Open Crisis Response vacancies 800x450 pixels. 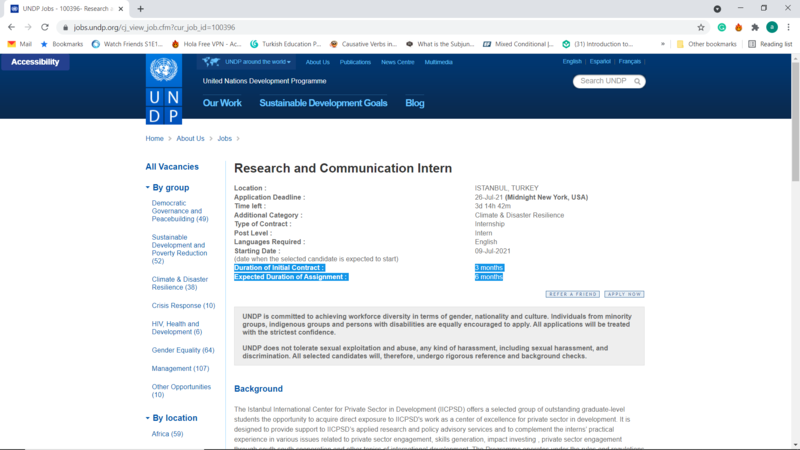(183, 306)
